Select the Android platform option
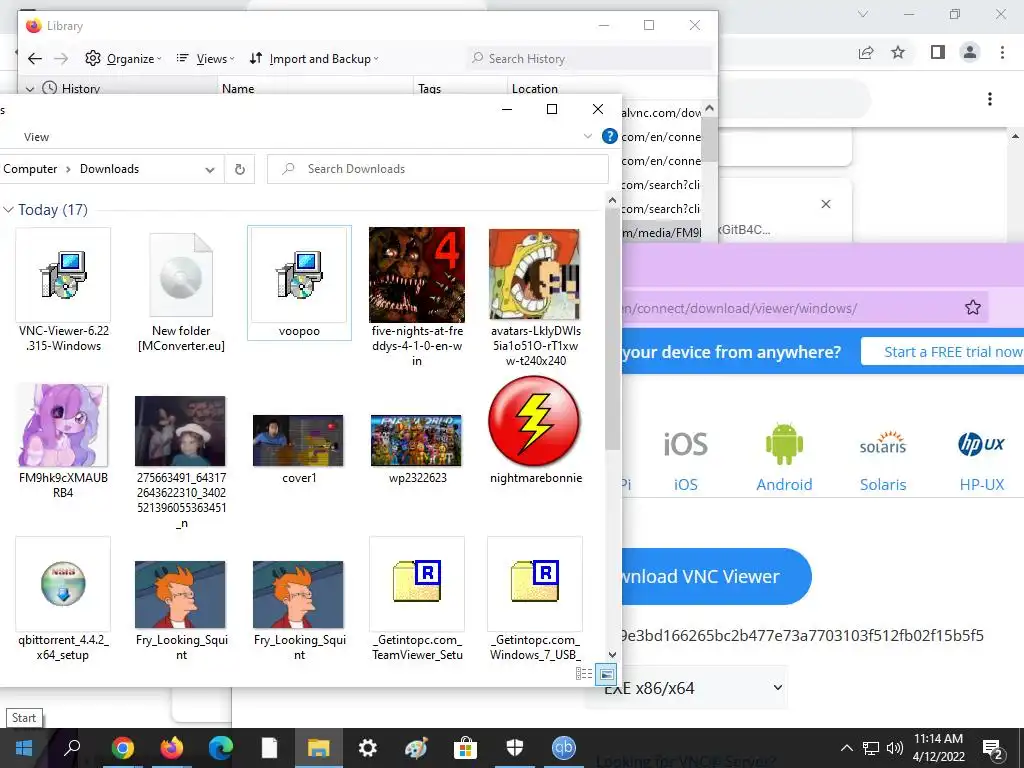1024x768 pixels. coord(784,458)
